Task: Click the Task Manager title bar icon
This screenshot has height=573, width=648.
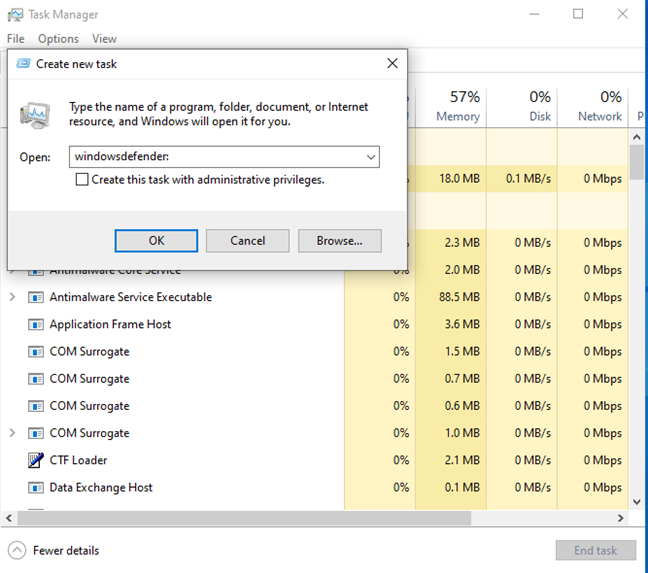Action: [15, 14]
